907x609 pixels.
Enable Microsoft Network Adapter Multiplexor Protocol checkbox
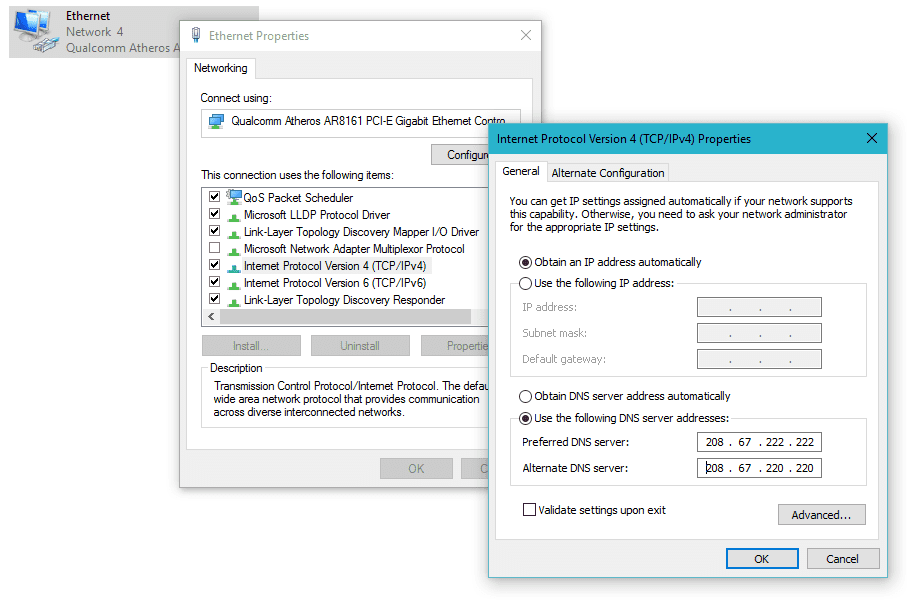[215, 248]
